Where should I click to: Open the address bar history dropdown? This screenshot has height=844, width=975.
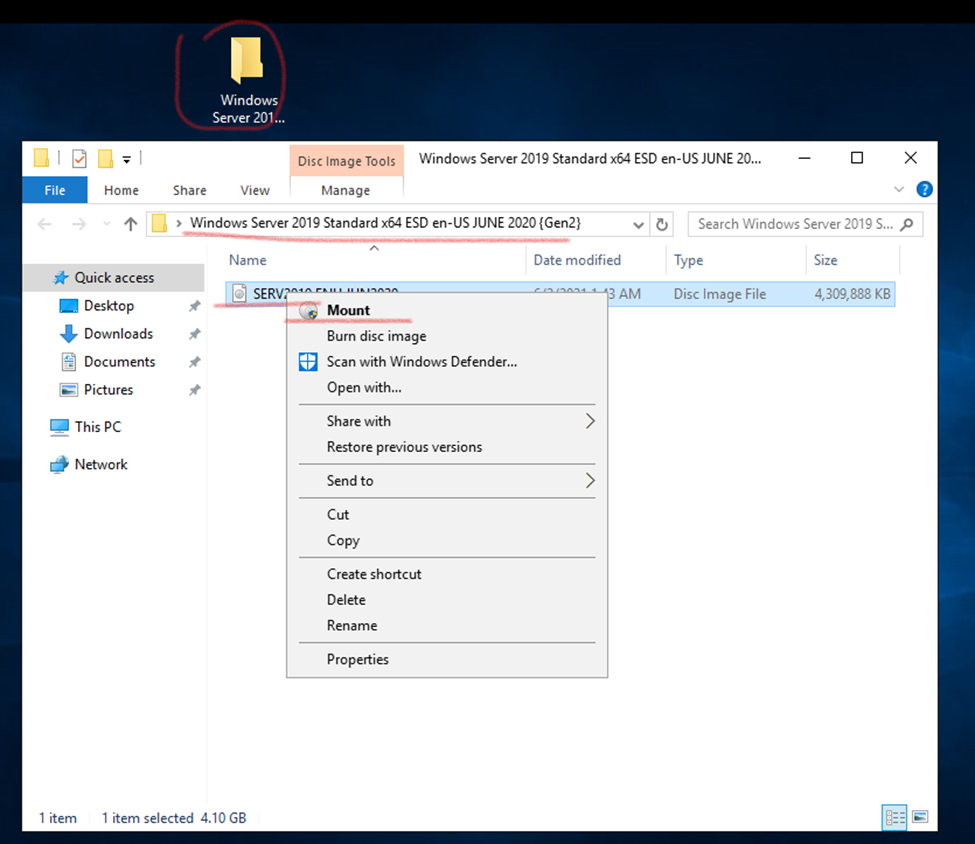(636, 224)
